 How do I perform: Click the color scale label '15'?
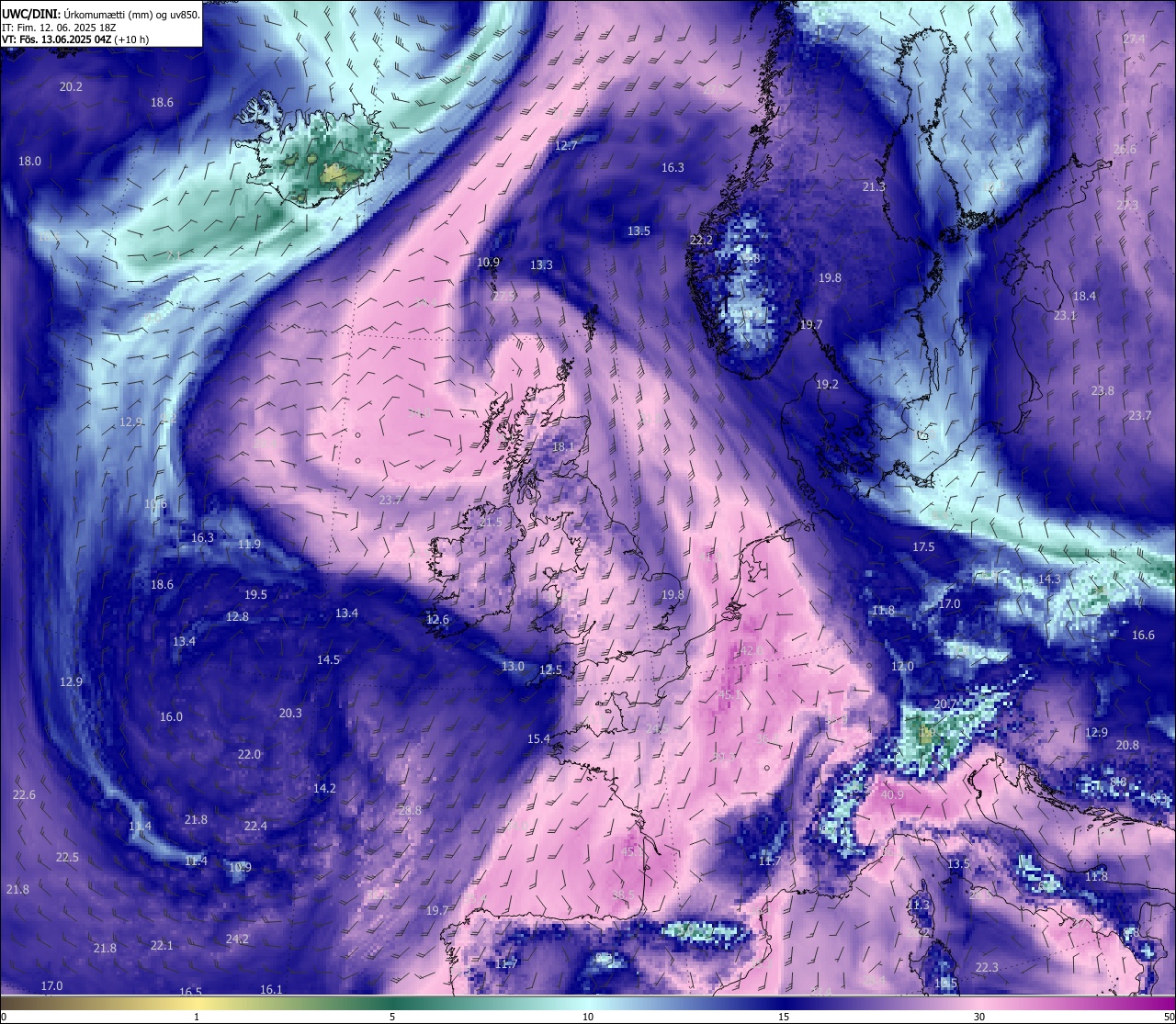pos(784,1017)
